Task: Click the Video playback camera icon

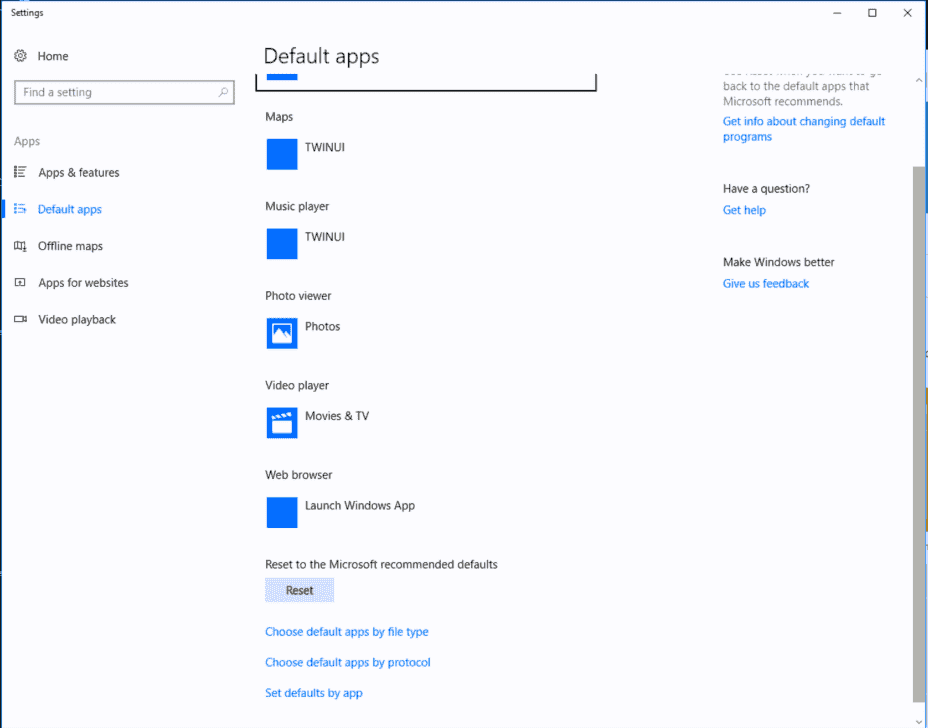Action: 20,319
